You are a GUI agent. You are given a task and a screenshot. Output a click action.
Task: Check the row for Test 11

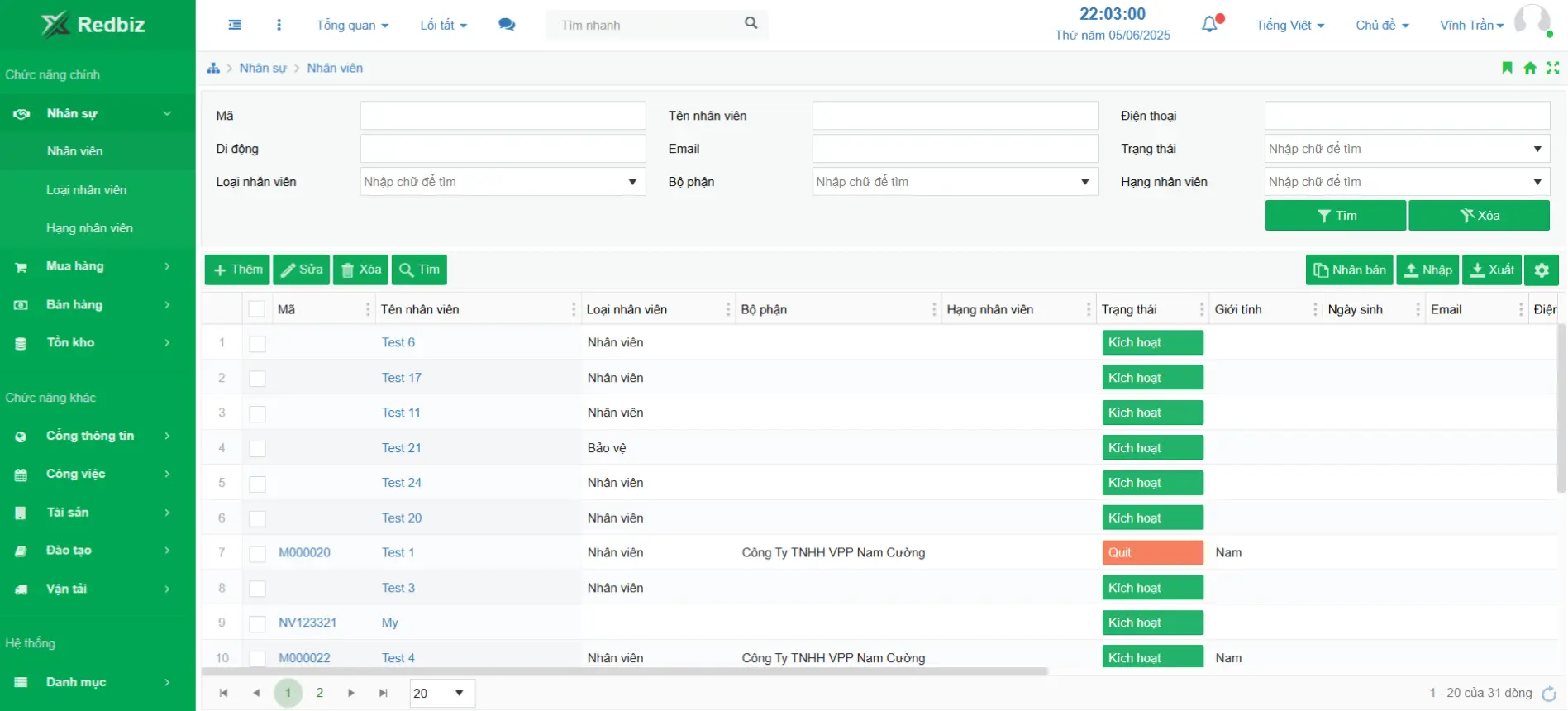258,413
